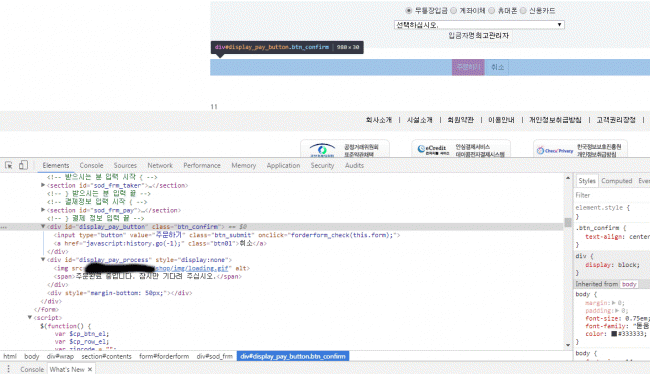Image resolution: width=650 pixels, height=374 pixels.
Task: Click the 주문하기 submit button
Action: (x=468, y=67)
